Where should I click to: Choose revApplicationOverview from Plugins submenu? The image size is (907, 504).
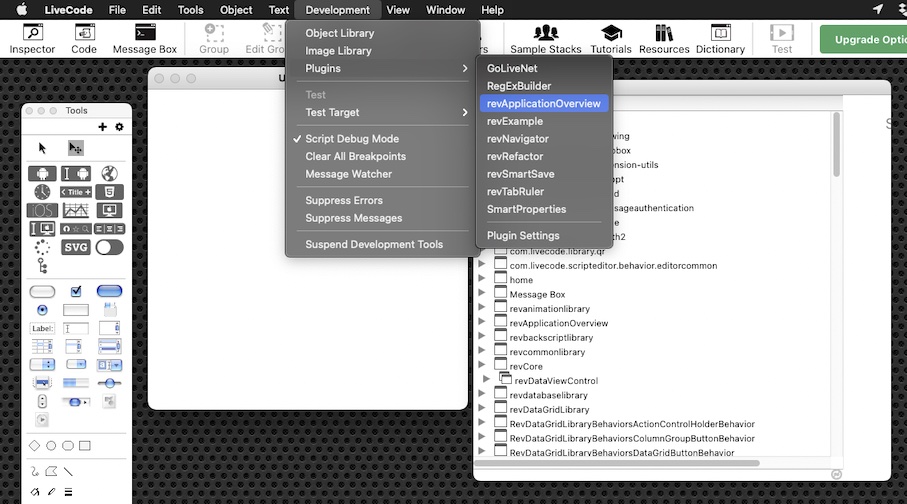pos(543,104)
